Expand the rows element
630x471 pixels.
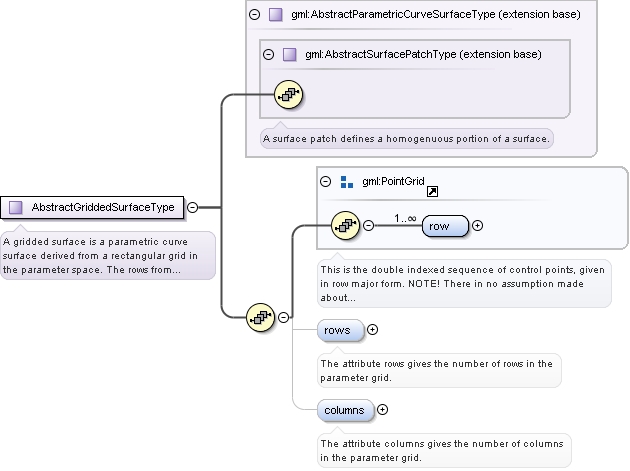(372, 330)
